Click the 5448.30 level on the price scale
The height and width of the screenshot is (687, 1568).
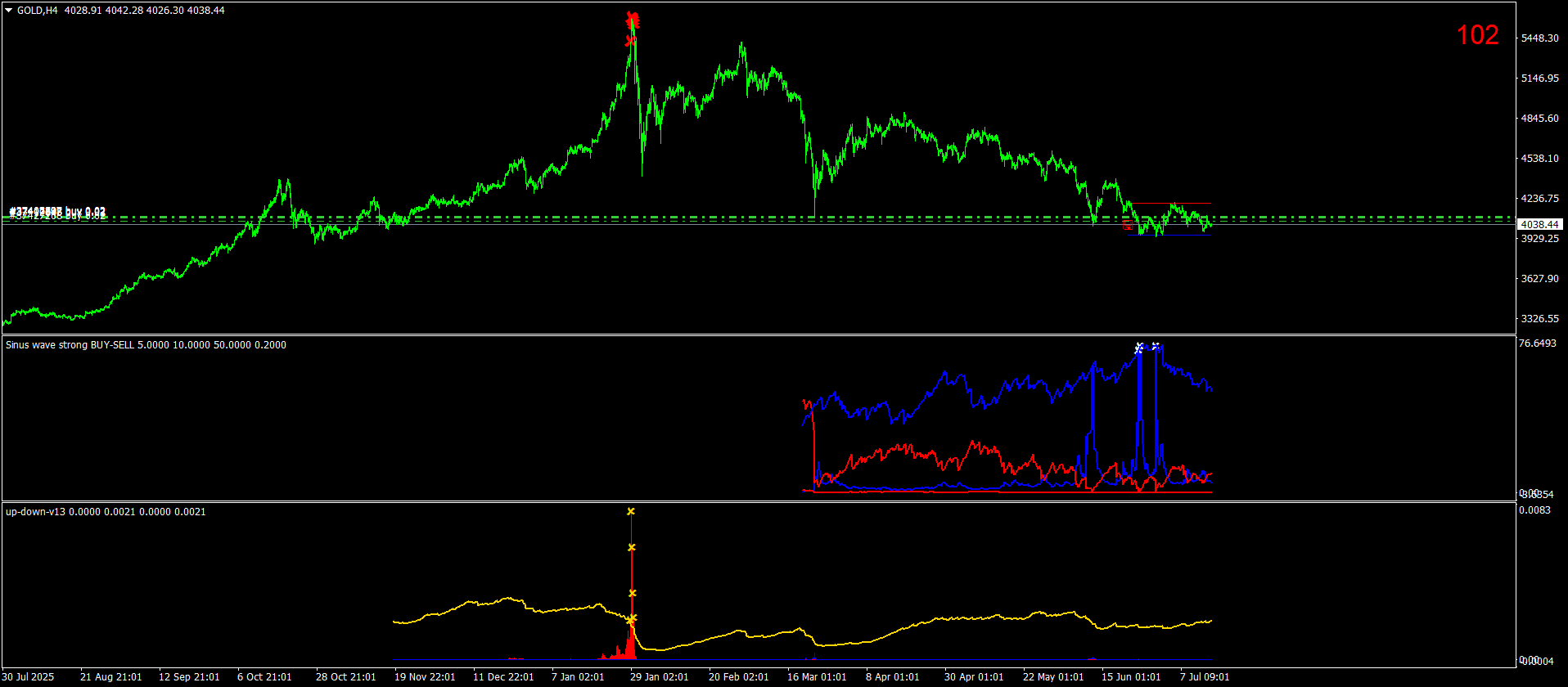coord(1539,38)
